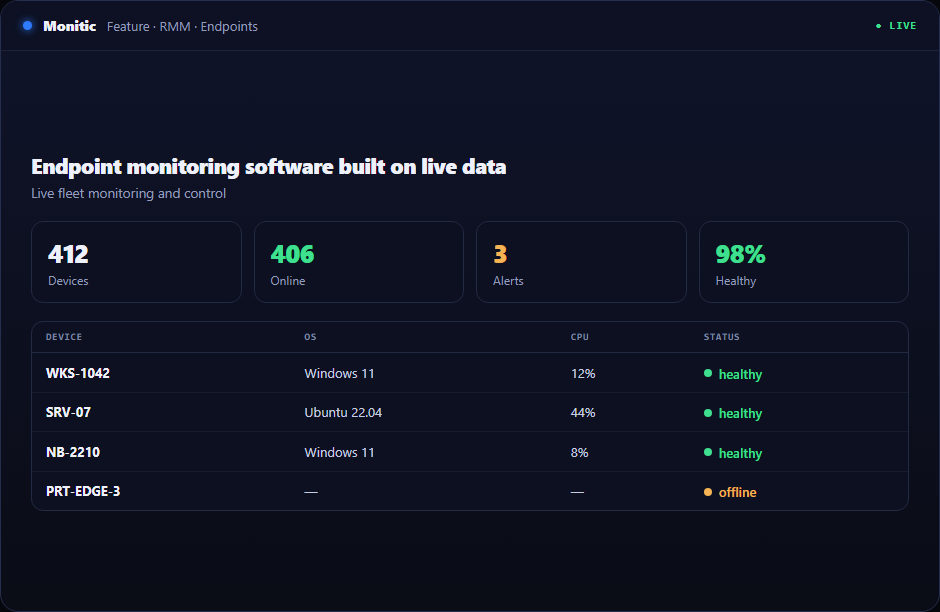The image size is (940, 612).
Task: Click Windows 11 in the NB-2210 row
Action: pyautogui.click(x=339, y=453)
